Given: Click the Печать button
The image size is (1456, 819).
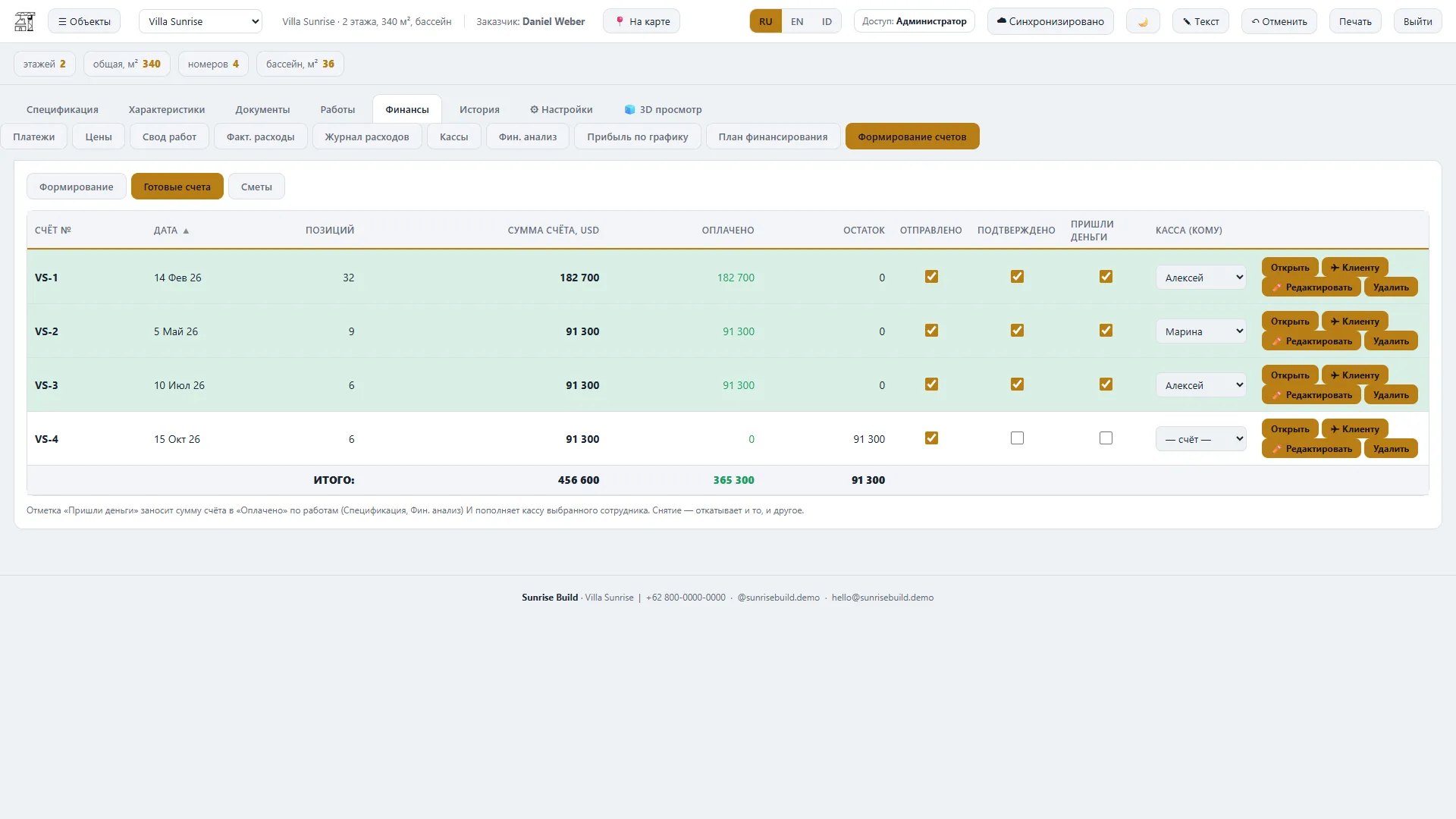Looking at the screenshot, I should tap(1355, 21).
